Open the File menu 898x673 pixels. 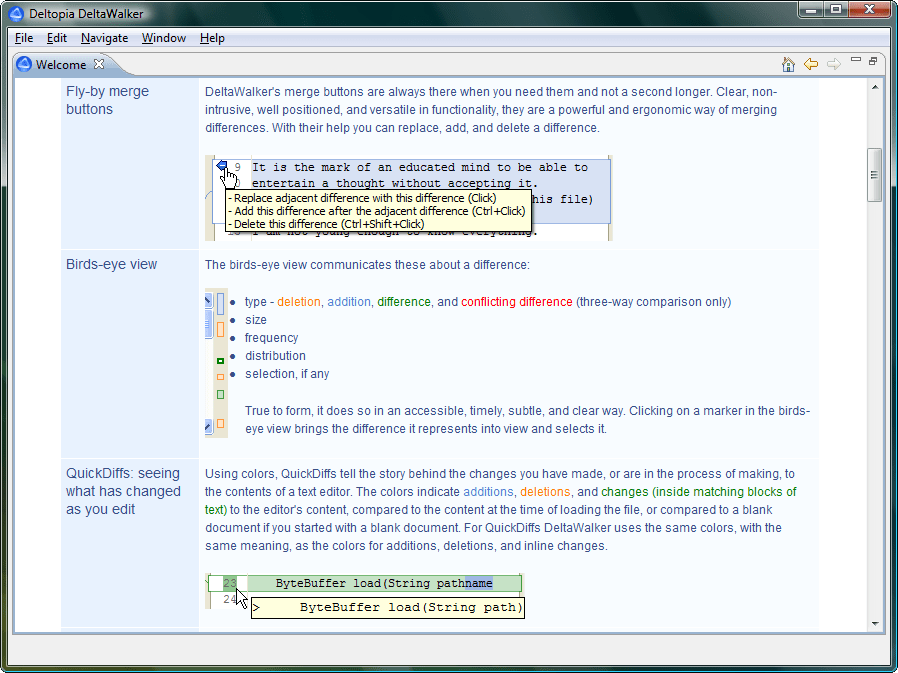pos(24,38)
